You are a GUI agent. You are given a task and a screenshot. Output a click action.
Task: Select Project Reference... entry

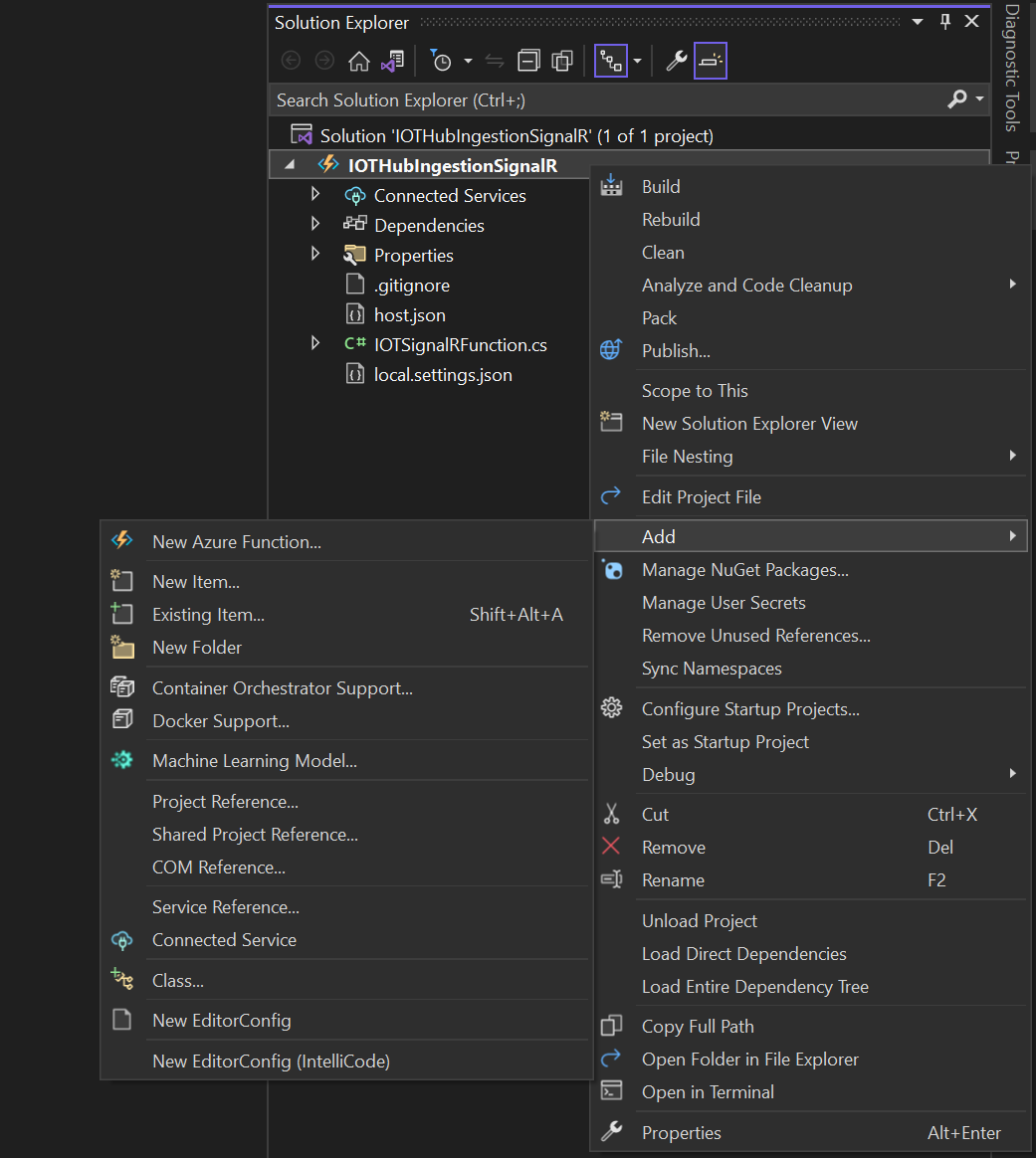346,801
